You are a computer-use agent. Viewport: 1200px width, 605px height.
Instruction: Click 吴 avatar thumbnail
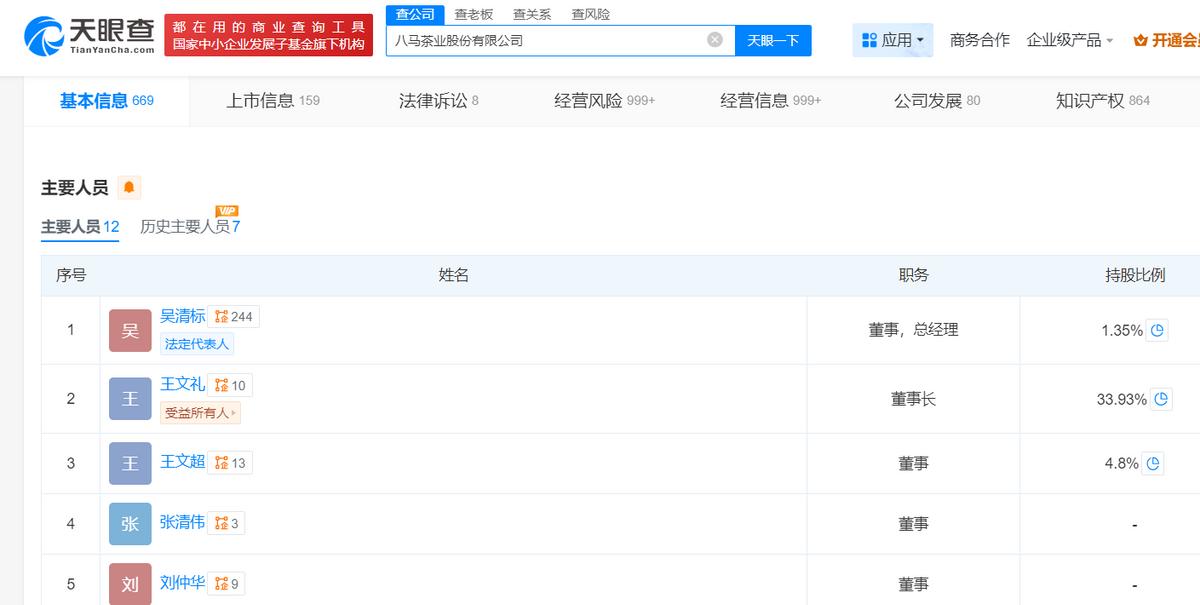tap(130, 331)
